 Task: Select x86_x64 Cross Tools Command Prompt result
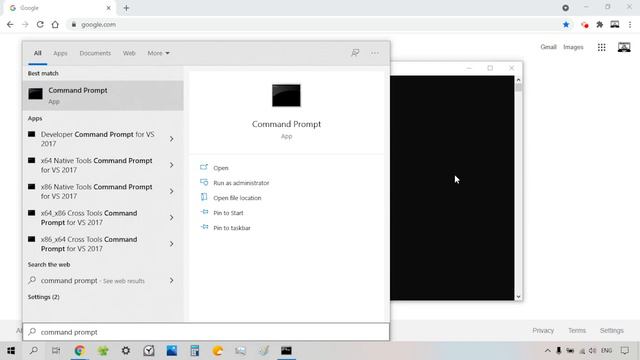pyautogui.click(x=89, y=244)
